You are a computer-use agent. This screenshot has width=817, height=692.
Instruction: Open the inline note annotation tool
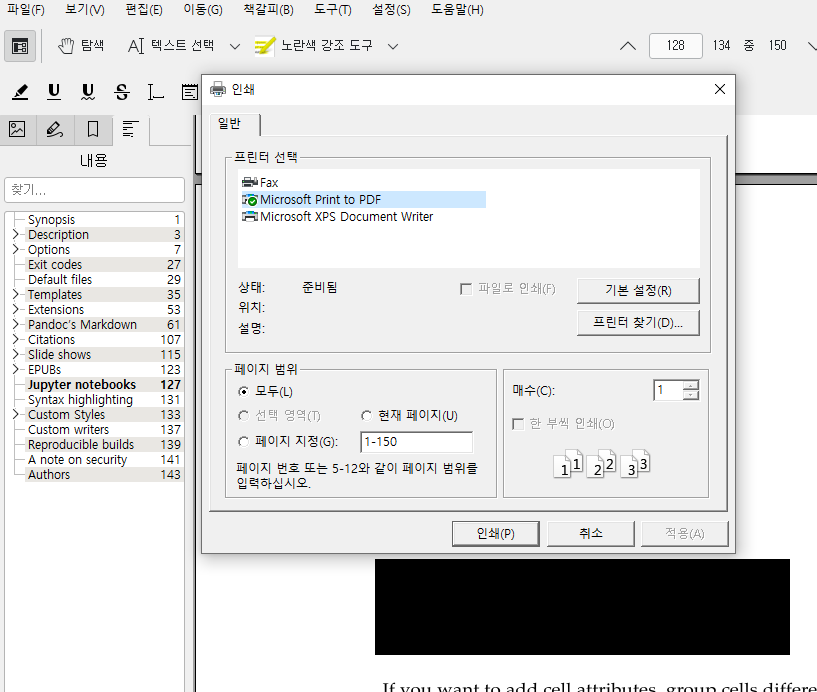point(190,92)
